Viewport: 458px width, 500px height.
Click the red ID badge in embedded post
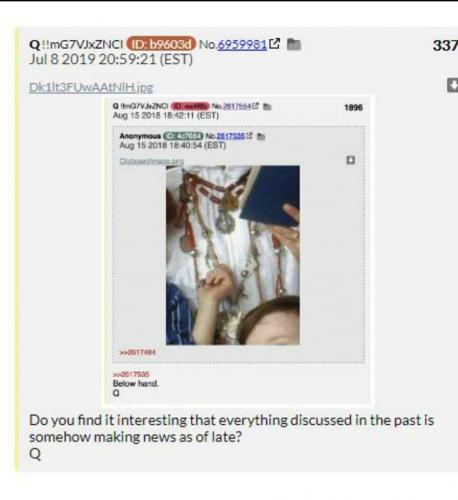[x=190, y=106]
